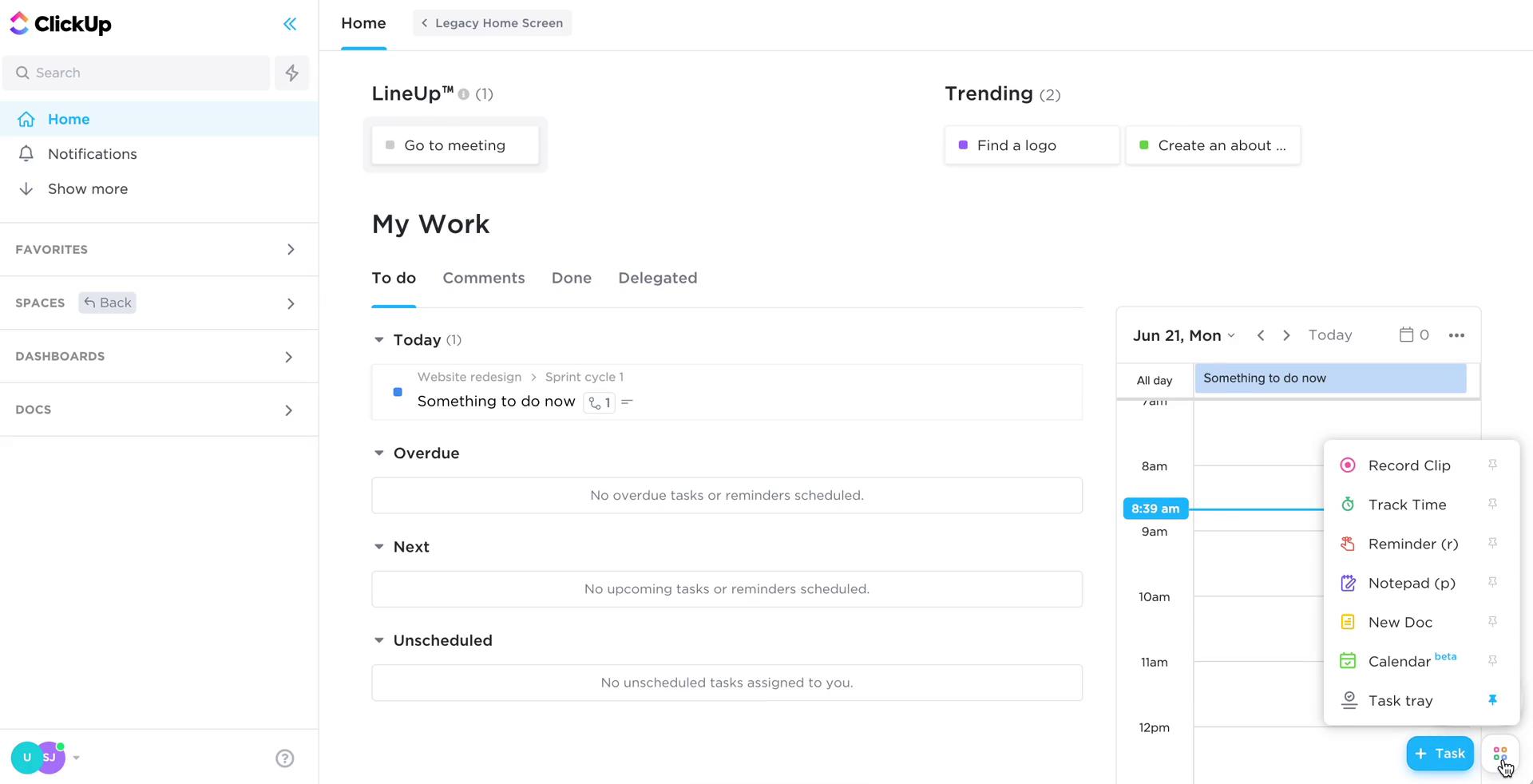Collapse the Overdue section
Image resolution: width=1533 pixels, height=784 pixels.
[x=378, y=453]
